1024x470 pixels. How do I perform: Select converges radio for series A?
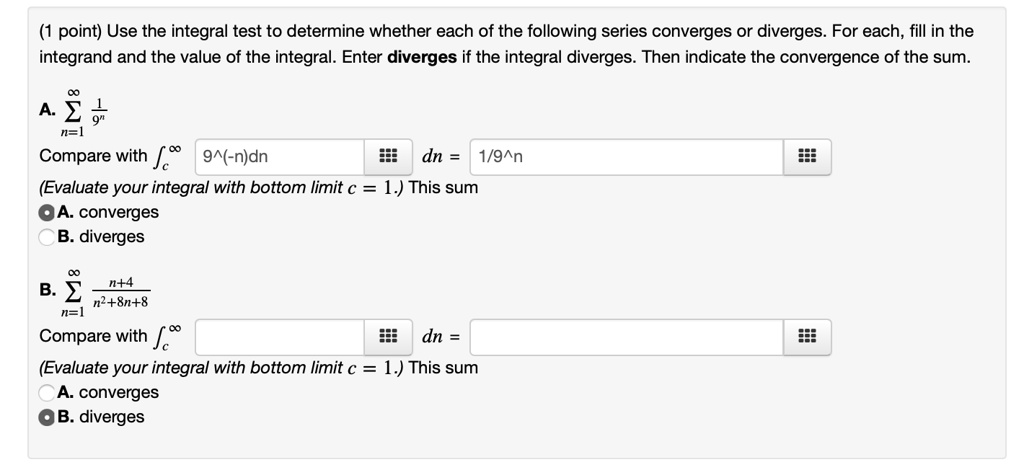click(46, 213)
